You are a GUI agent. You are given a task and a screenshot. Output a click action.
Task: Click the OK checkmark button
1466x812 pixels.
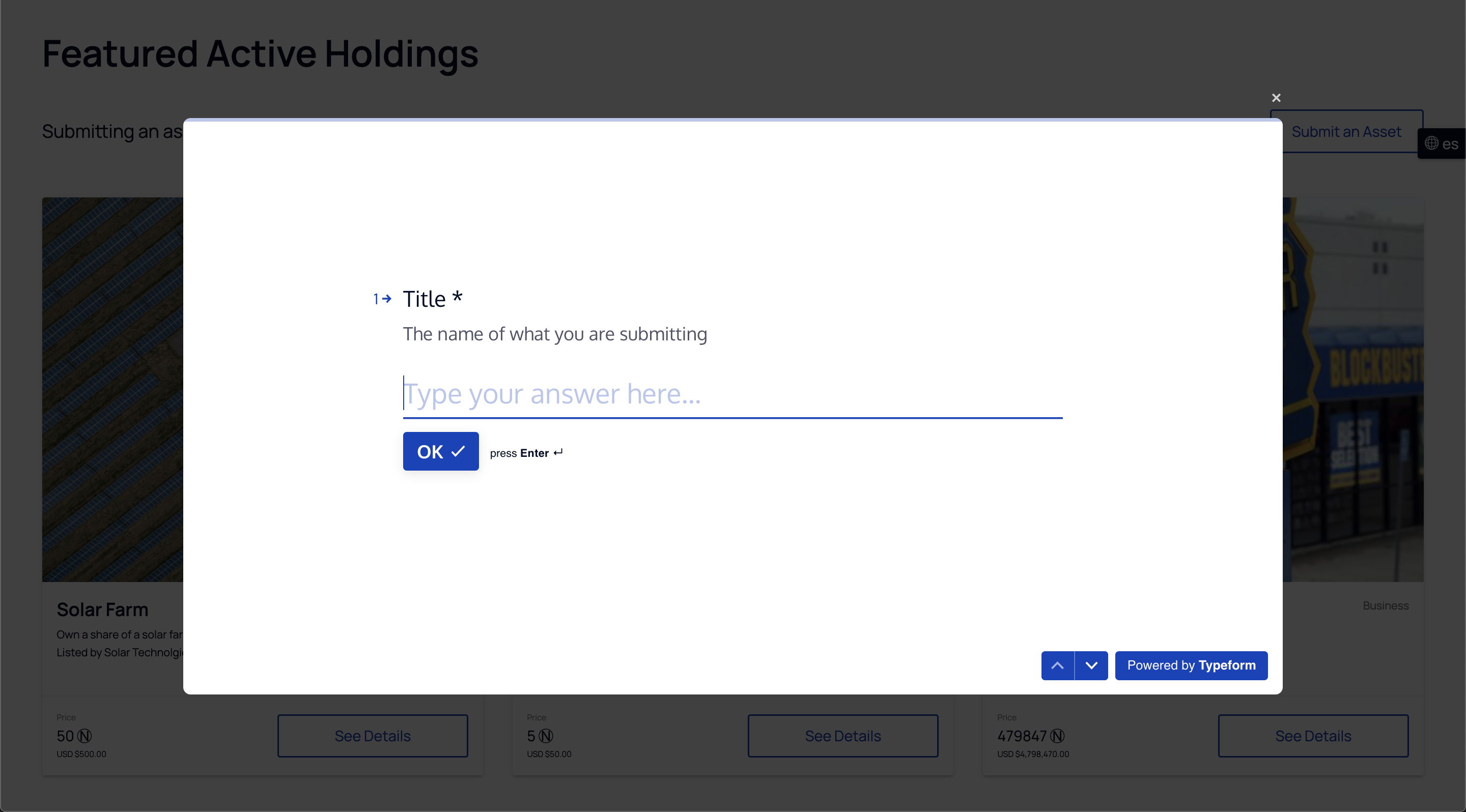tap(440, 451)
